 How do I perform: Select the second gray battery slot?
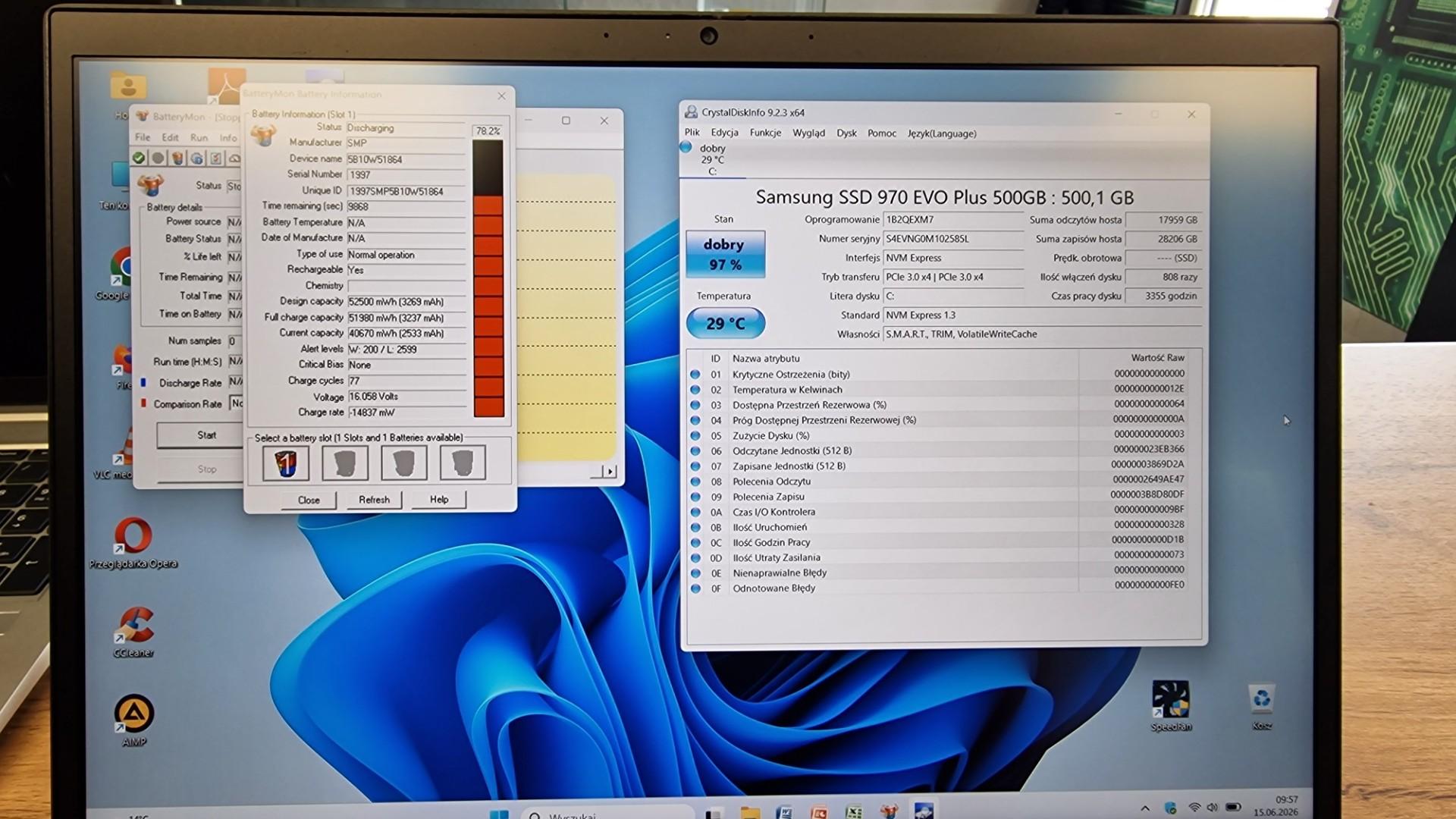click(345, 463)
